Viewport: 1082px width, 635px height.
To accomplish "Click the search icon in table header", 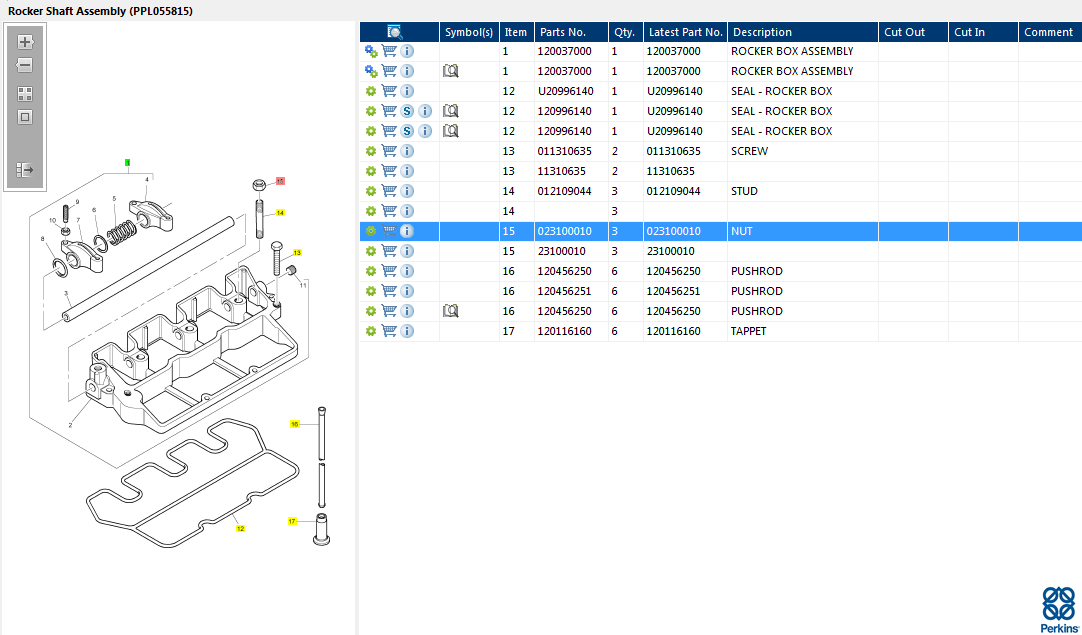I will pos(395,32).
